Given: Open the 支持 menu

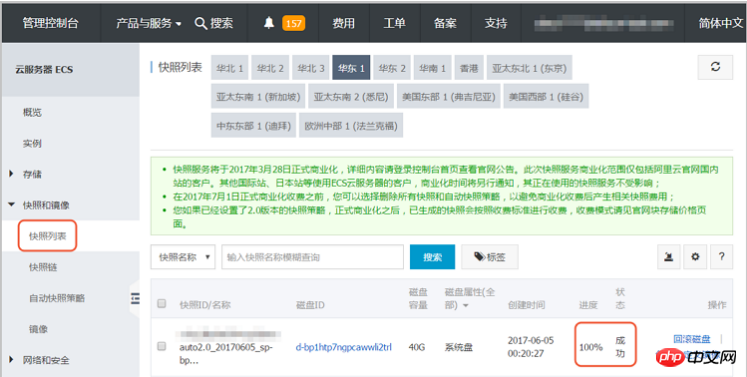Looking at the screenshot, I should (496, 23).
